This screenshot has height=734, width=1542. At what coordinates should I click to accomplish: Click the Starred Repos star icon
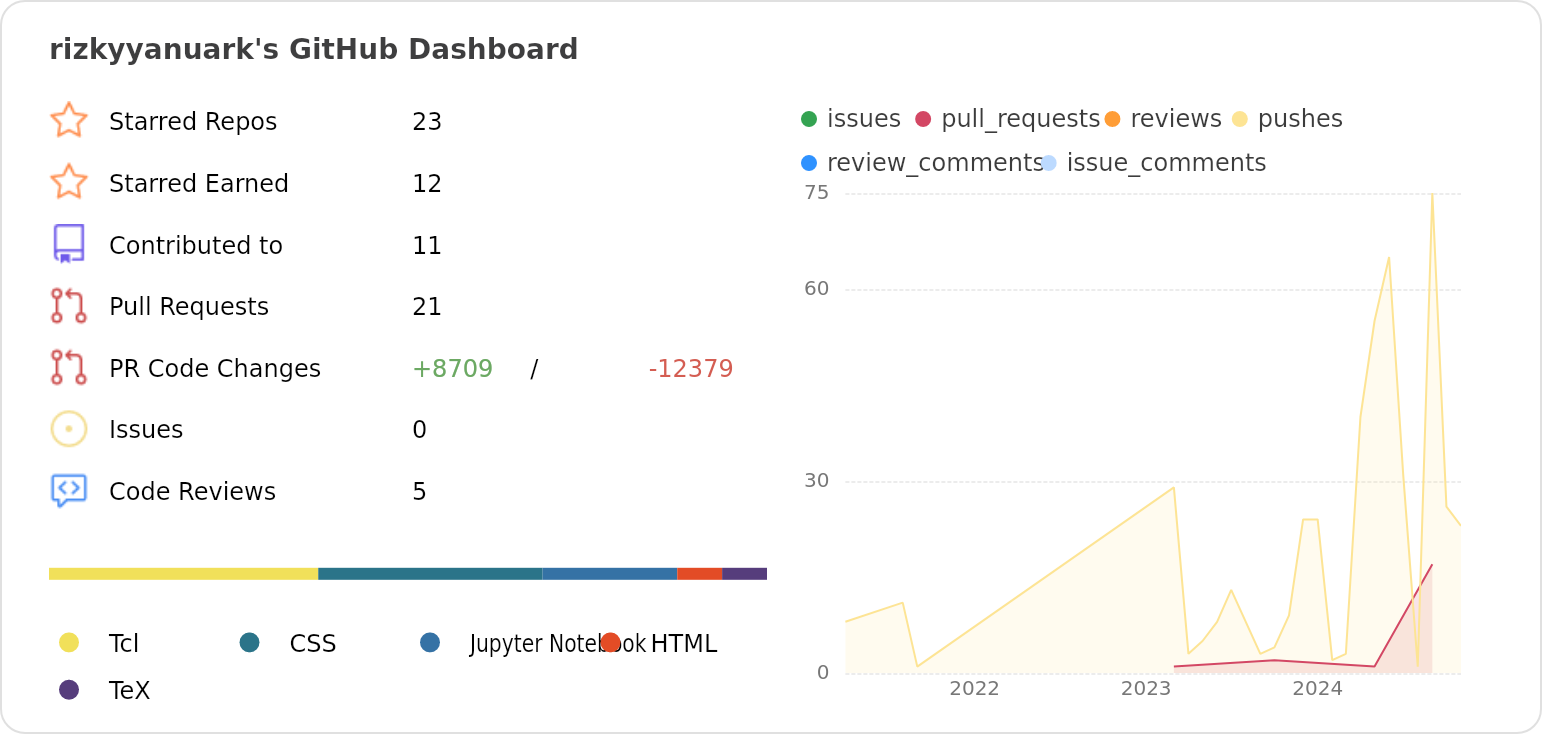click(x=69, y=120)
